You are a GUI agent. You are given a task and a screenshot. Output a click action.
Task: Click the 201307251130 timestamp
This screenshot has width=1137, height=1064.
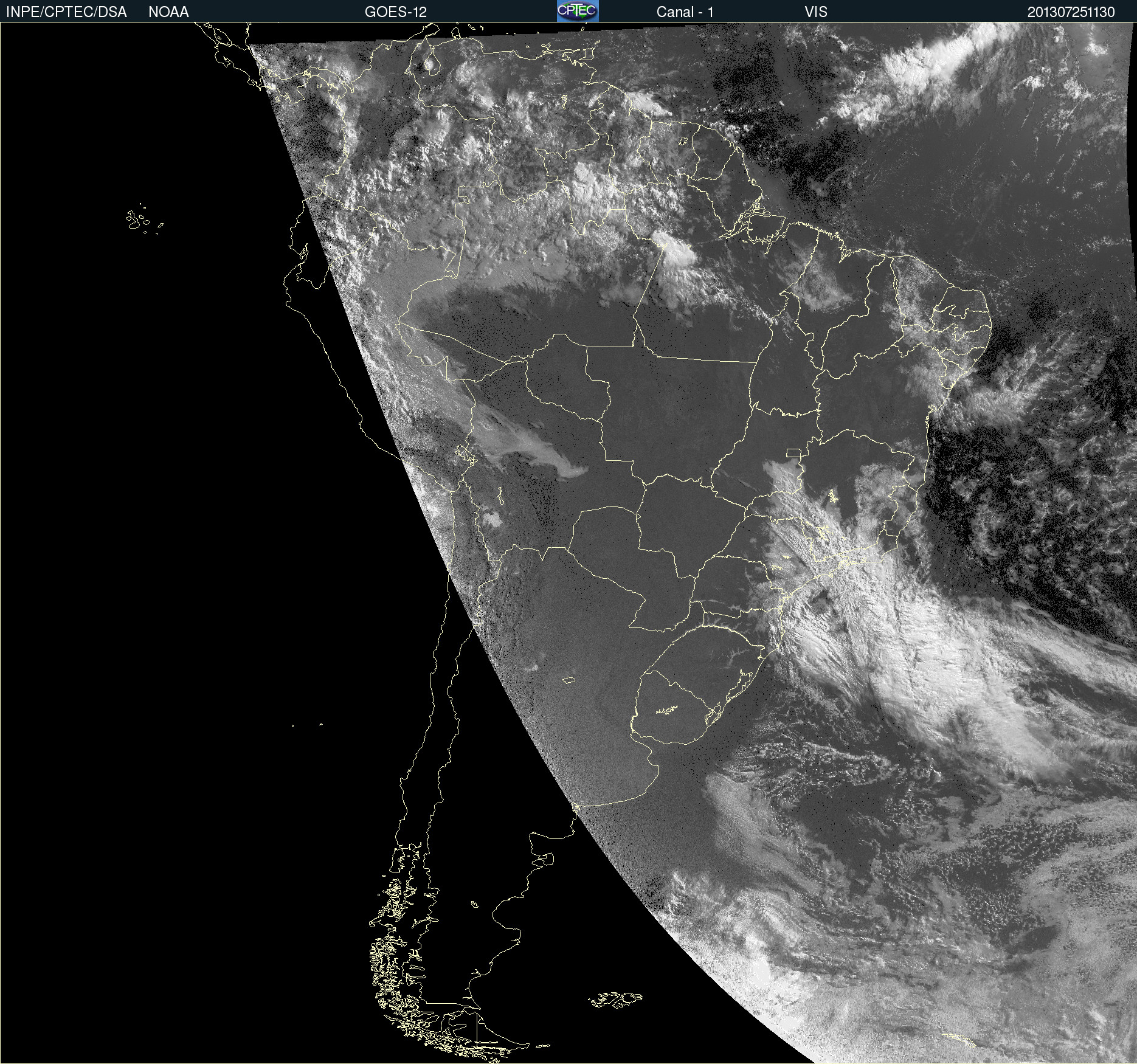click(x=1071, y=12)
